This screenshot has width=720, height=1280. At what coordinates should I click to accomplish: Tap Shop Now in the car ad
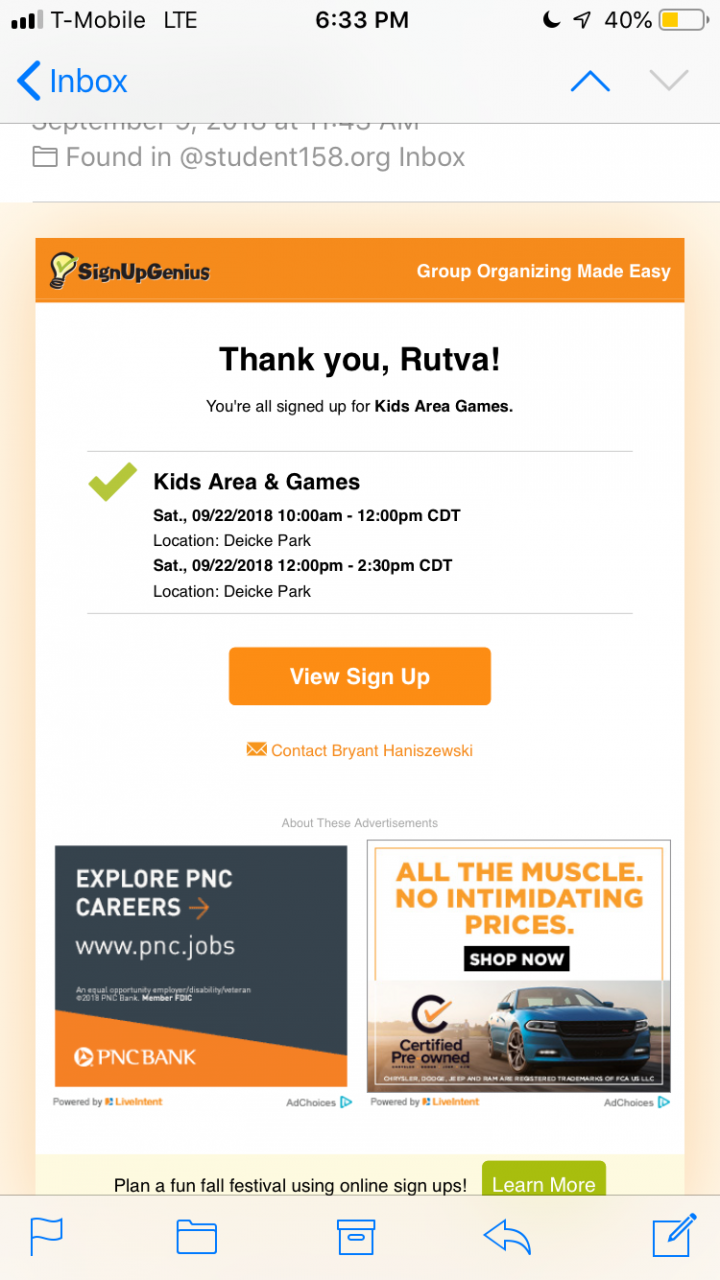pos(517,959)
